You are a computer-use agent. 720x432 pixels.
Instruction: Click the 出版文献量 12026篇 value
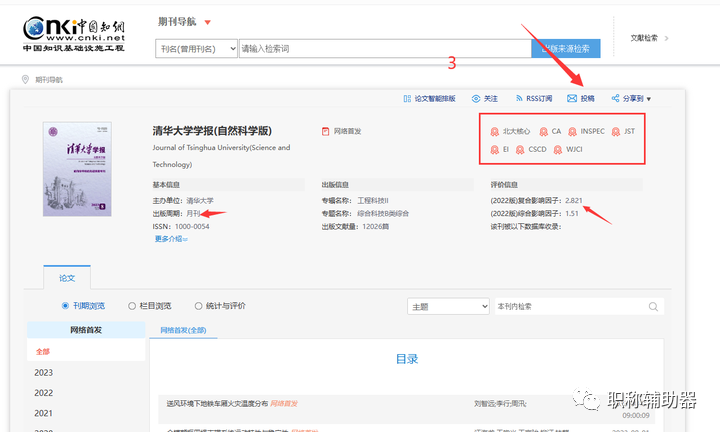coord(376,226)
